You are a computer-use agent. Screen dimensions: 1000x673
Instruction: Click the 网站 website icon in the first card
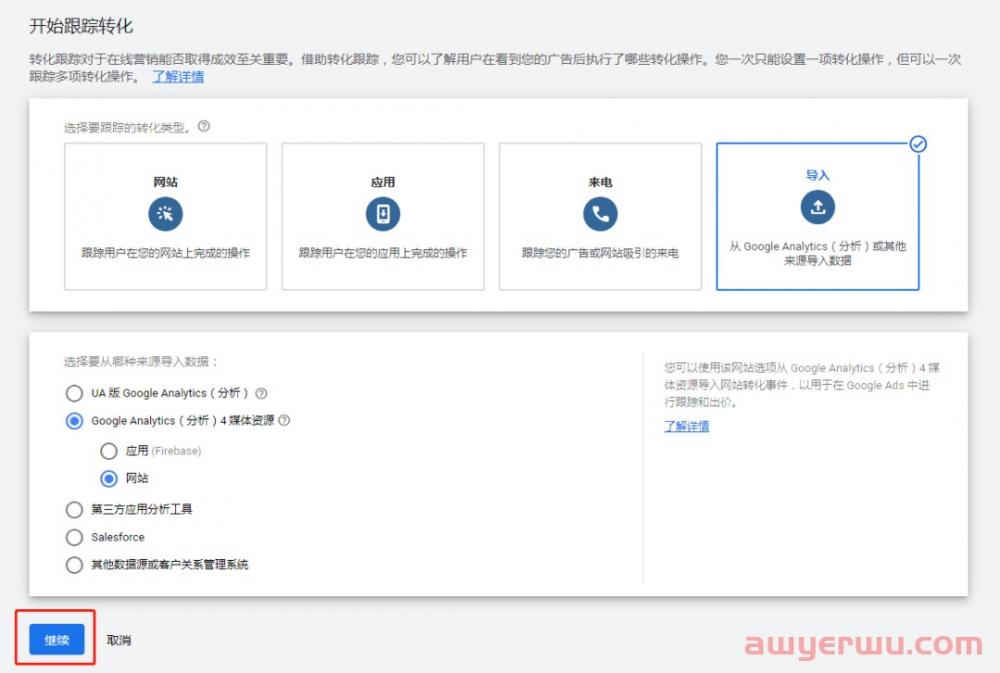166,214
